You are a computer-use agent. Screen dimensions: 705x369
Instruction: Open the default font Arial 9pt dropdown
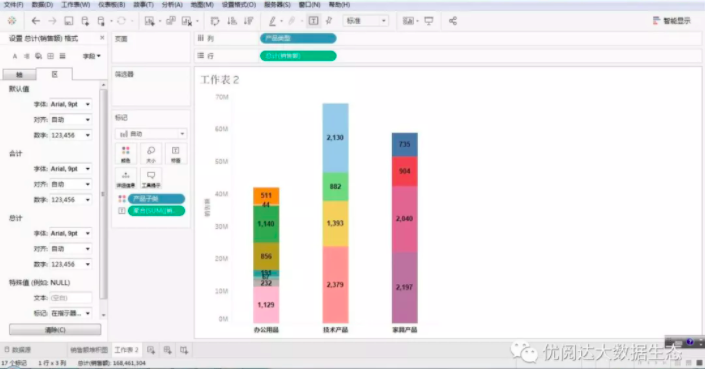pyautogui.click(x=71, y=104)
